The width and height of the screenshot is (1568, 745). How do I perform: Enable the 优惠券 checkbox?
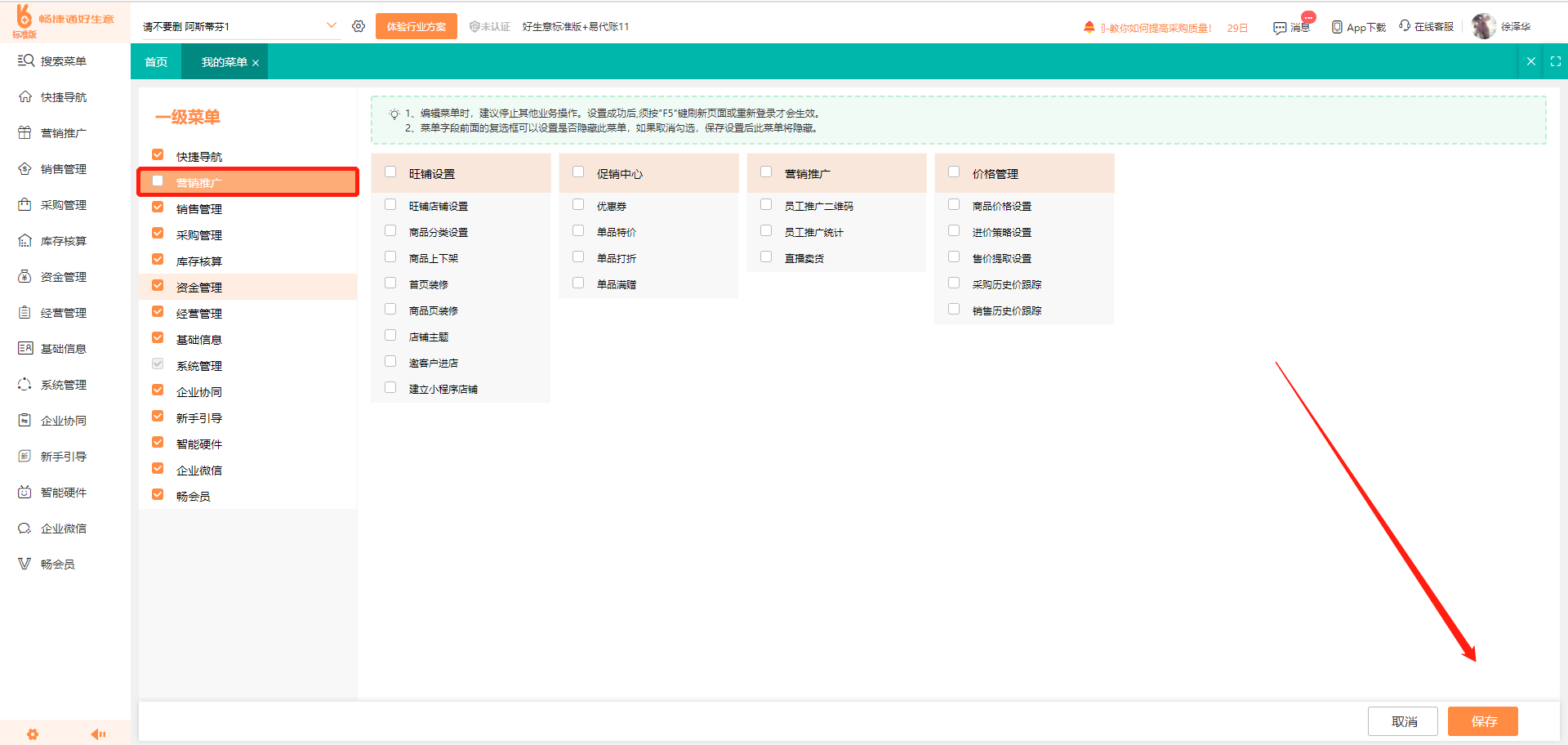point(578,205)
